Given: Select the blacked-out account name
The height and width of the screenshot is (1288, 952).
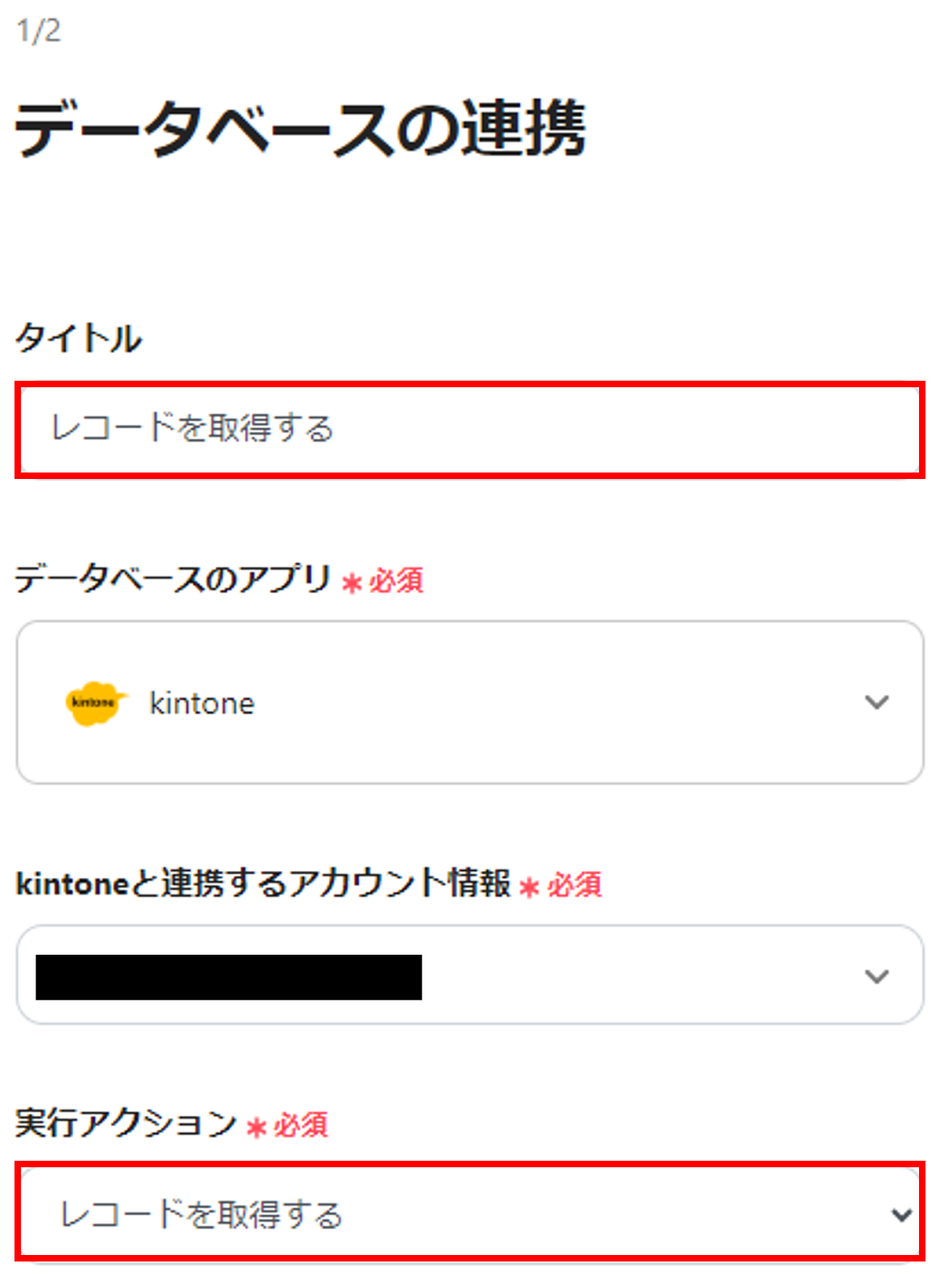Looking at the screenshot, I should pyautogui.click(x=229, y=977).
